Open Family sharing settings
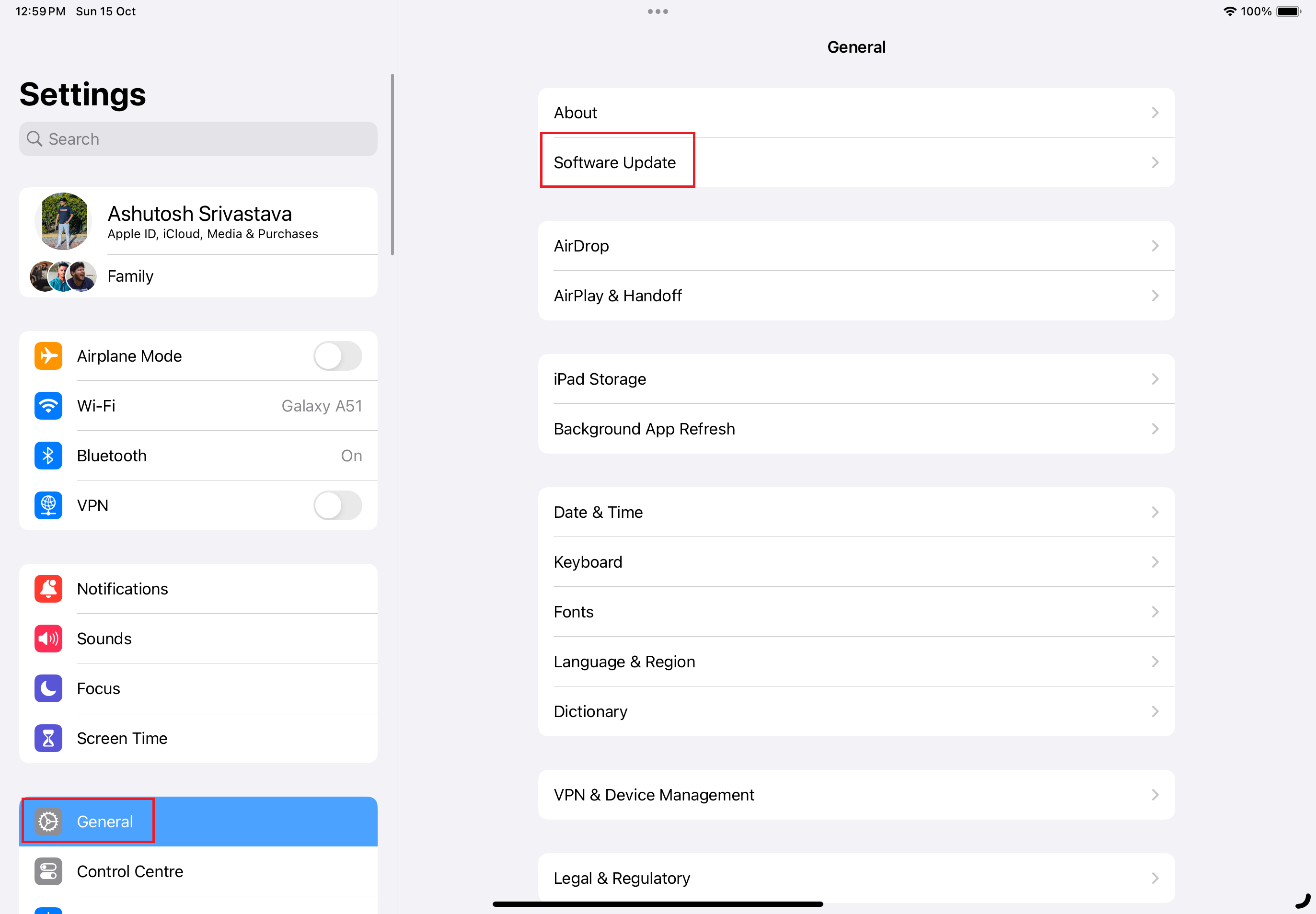1316x914 pixels. (197, 275)
